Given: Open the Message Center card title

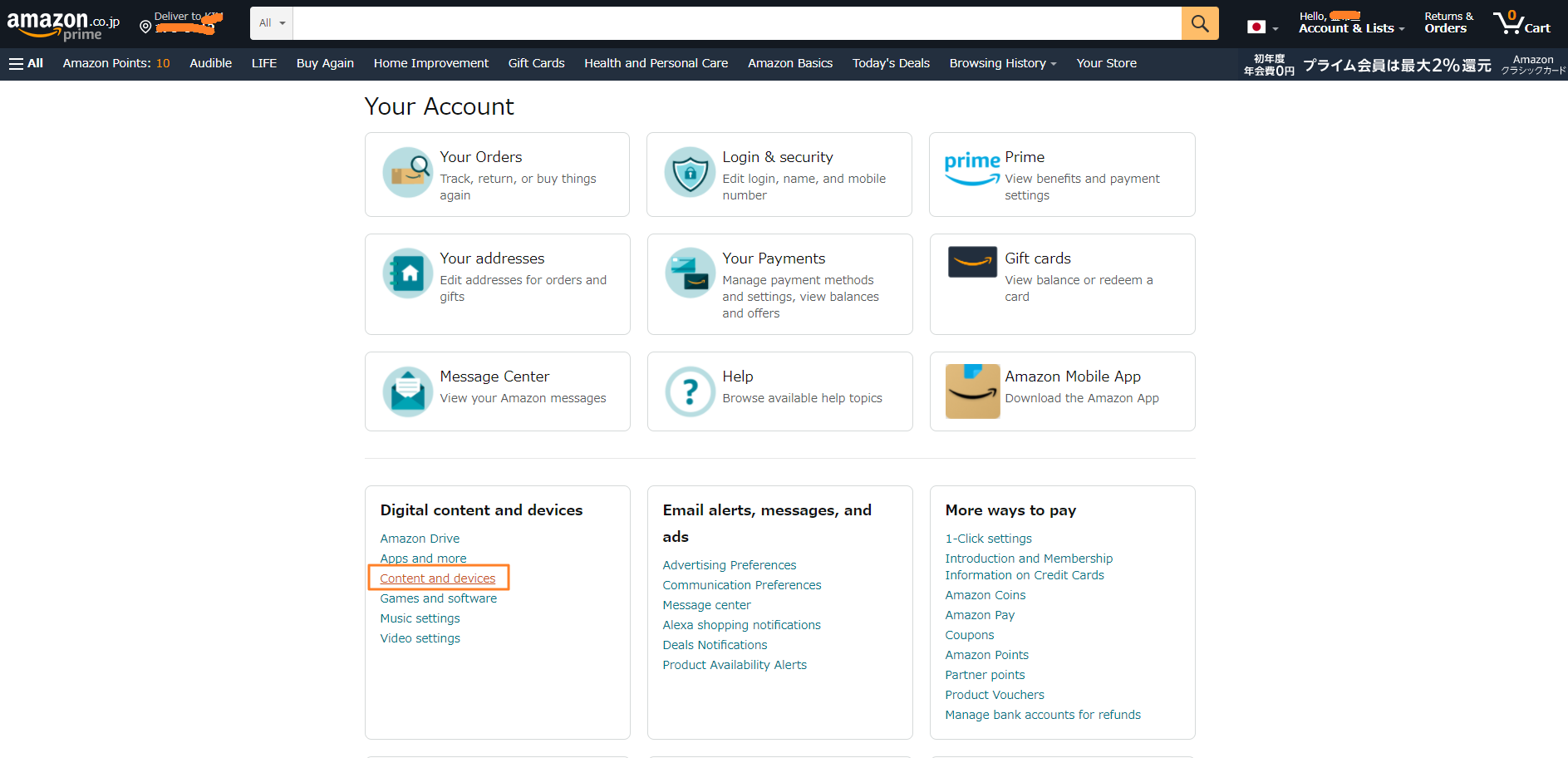Looking at the screenshot, I should point(494,377).
